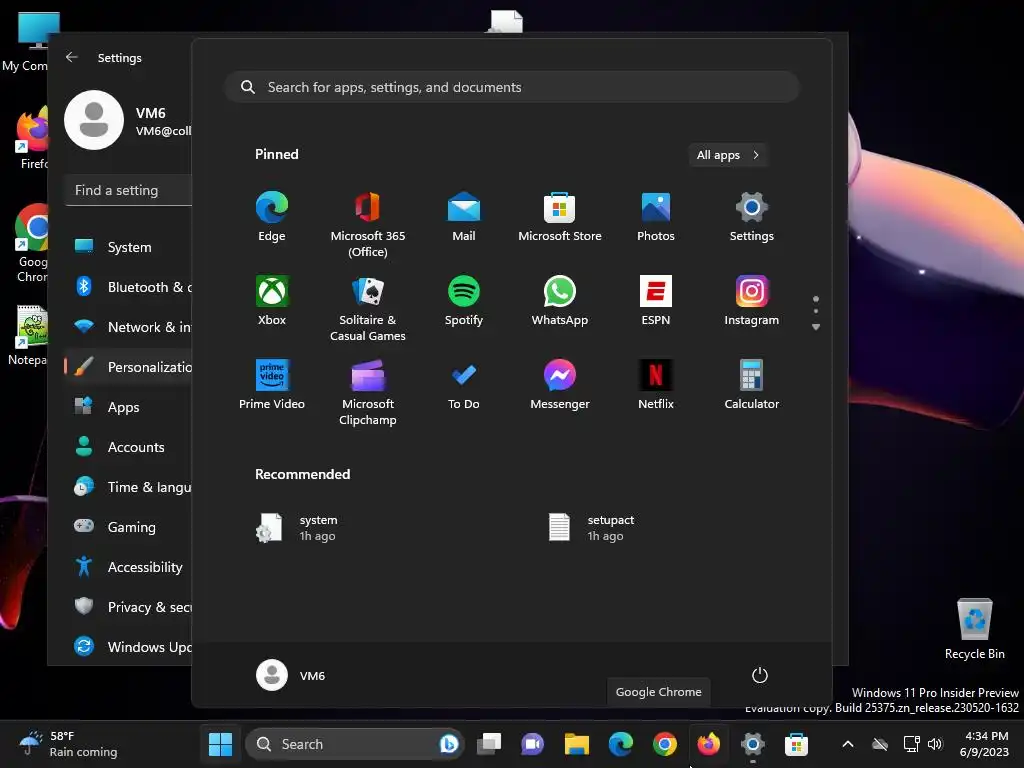
Task: Show hidden system tray icons
Action: point(848,744)
